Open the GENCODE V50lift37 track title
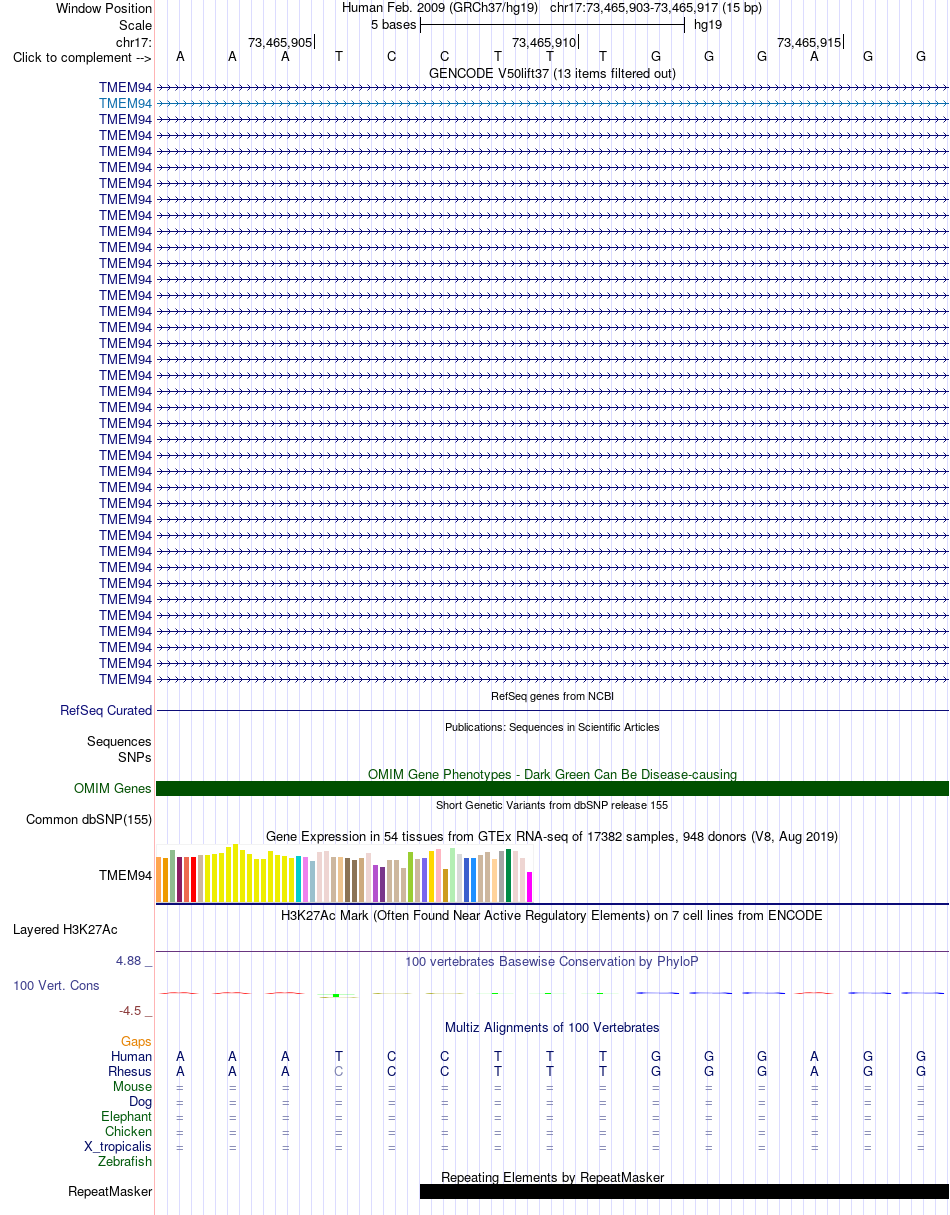The image size is (950, 1215). coord(552,73)
